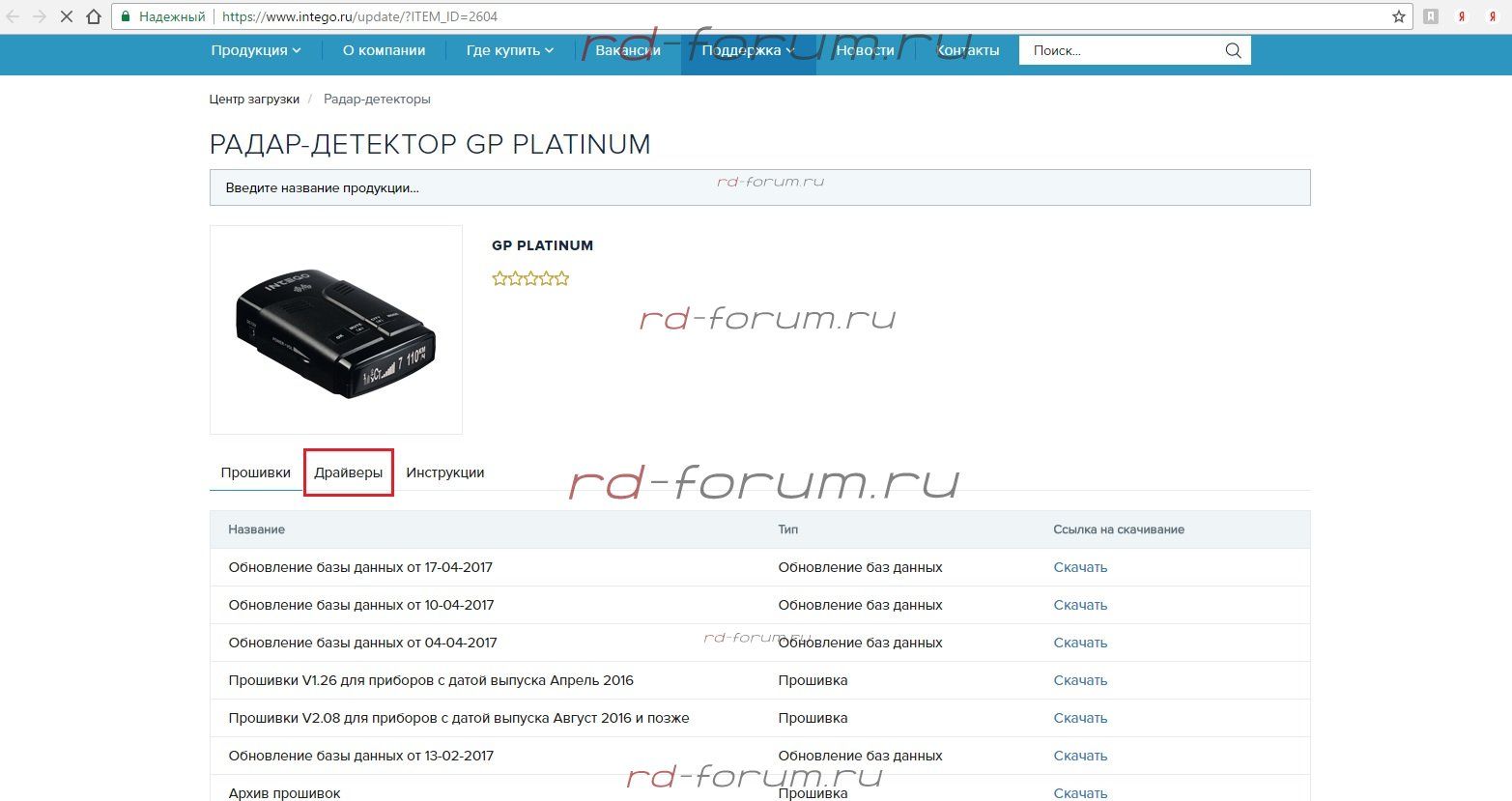Expand the Продукция dropdown menu
This screenshot has width=1512, height=801.
point(255,50)
